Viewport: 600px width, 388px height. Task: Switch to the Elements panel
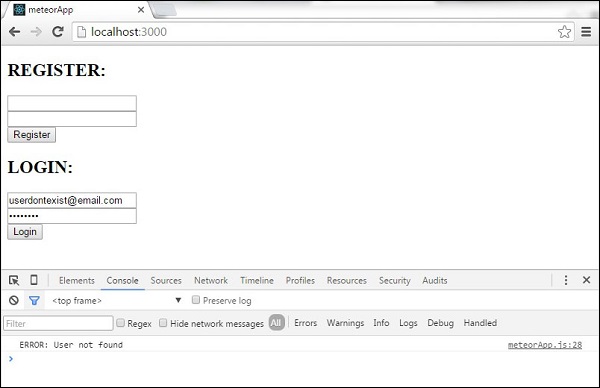pyautogui.click(x=77, y=280)
